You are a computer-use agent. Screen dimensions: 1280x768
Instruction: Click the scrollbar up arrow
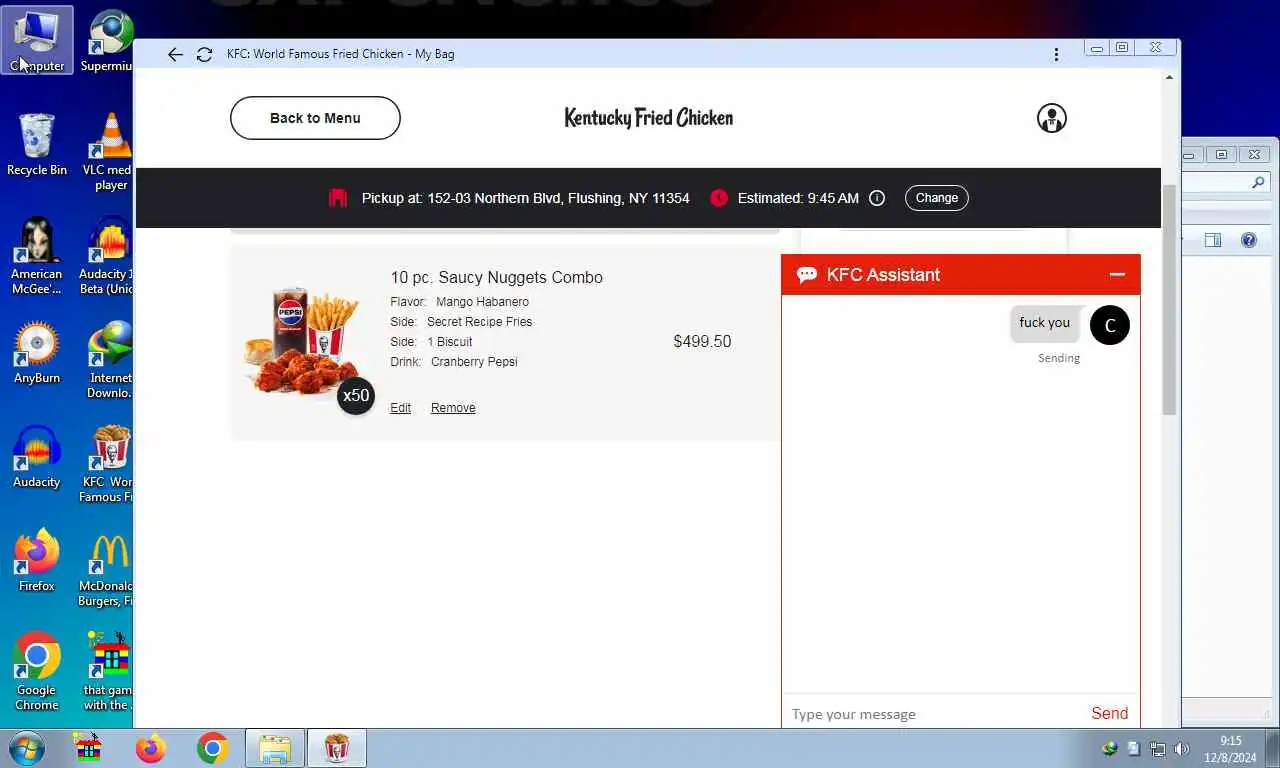tap(1169, 77)
